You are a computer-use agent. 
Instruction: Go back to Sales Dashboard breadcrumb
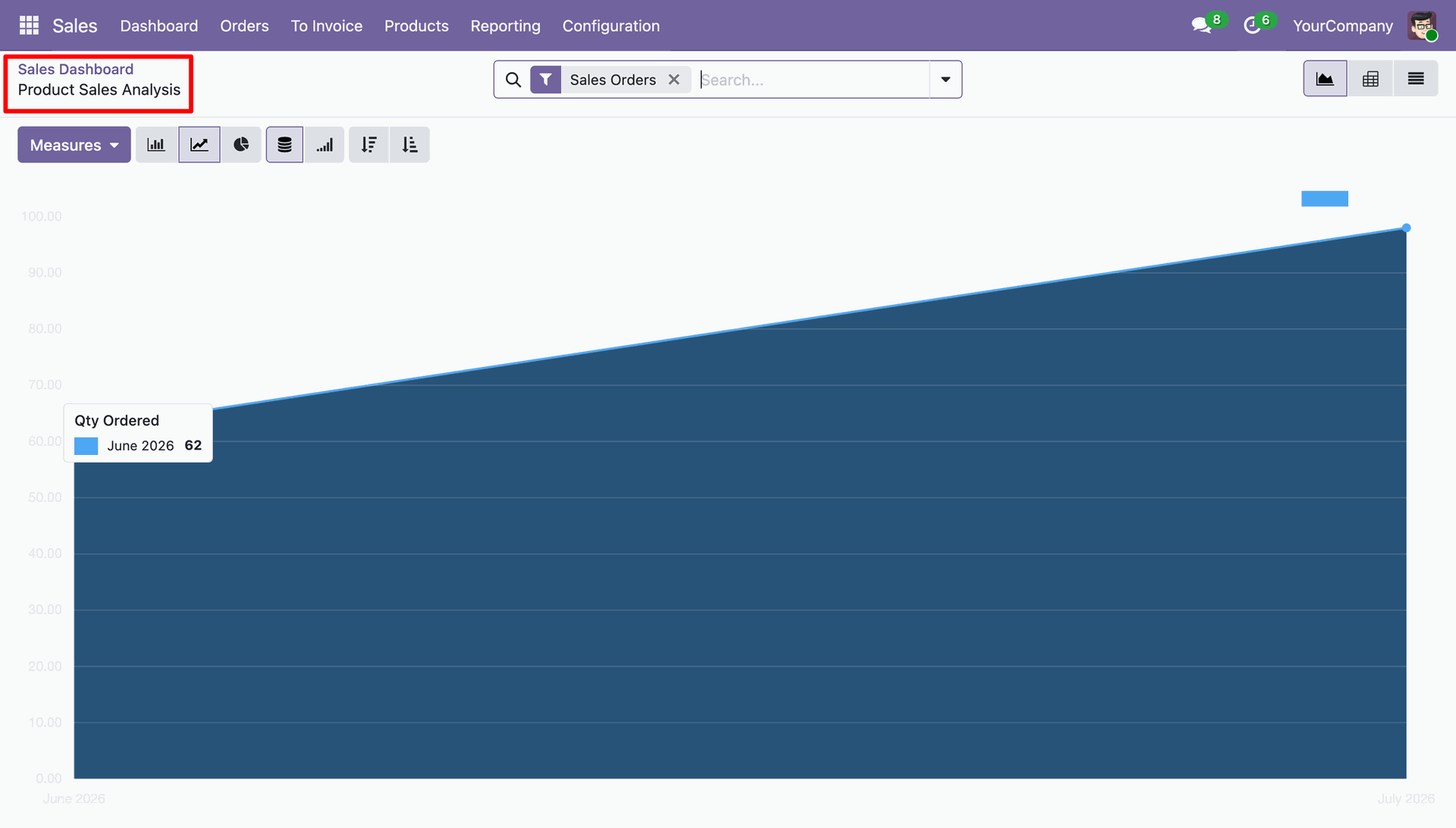pyautogui.click(x=76, y=69)
